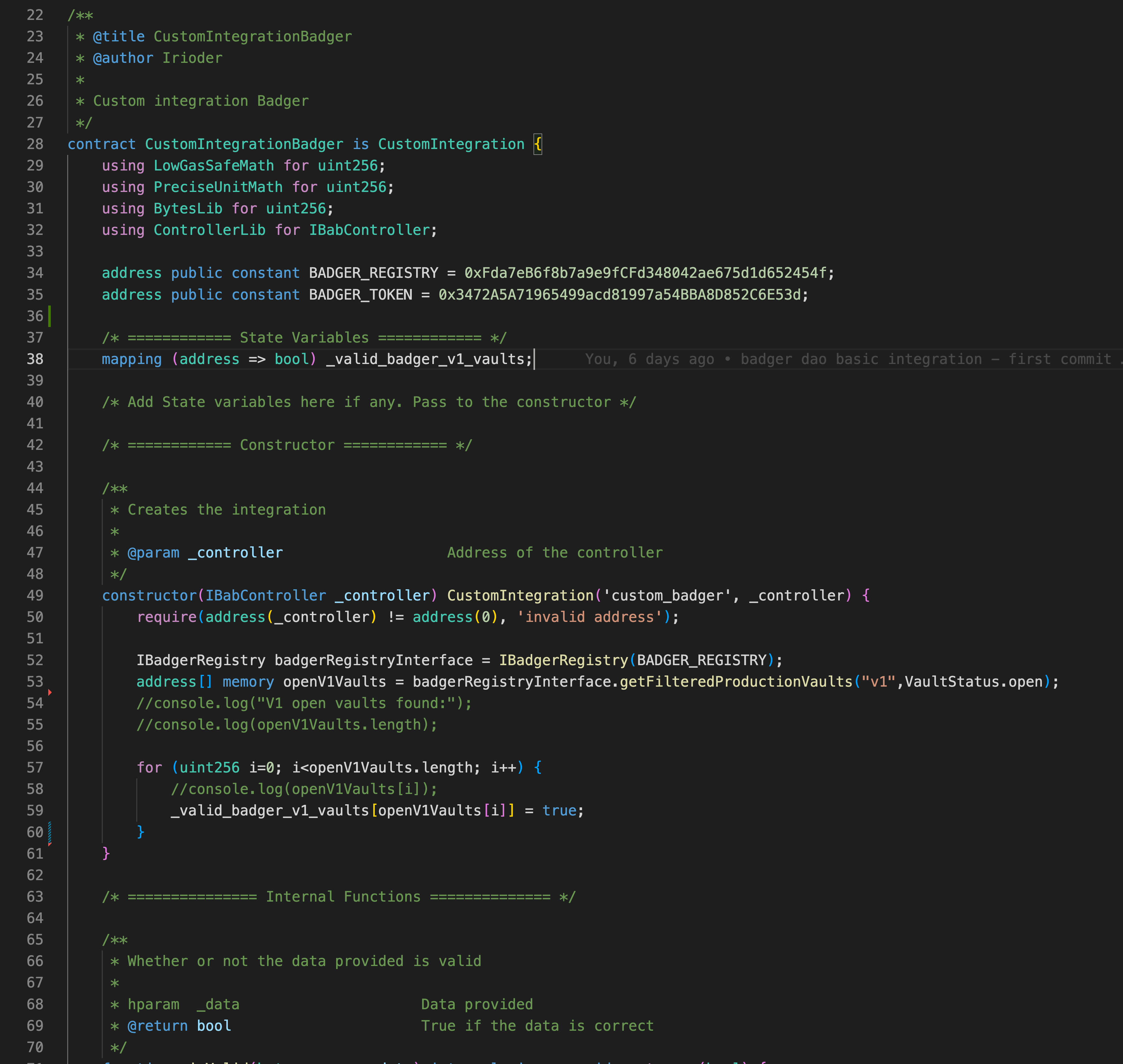Viewport: 1123px width, 1064px height.
Task: Click BytesLib on line 31
Action: (188, 209)
